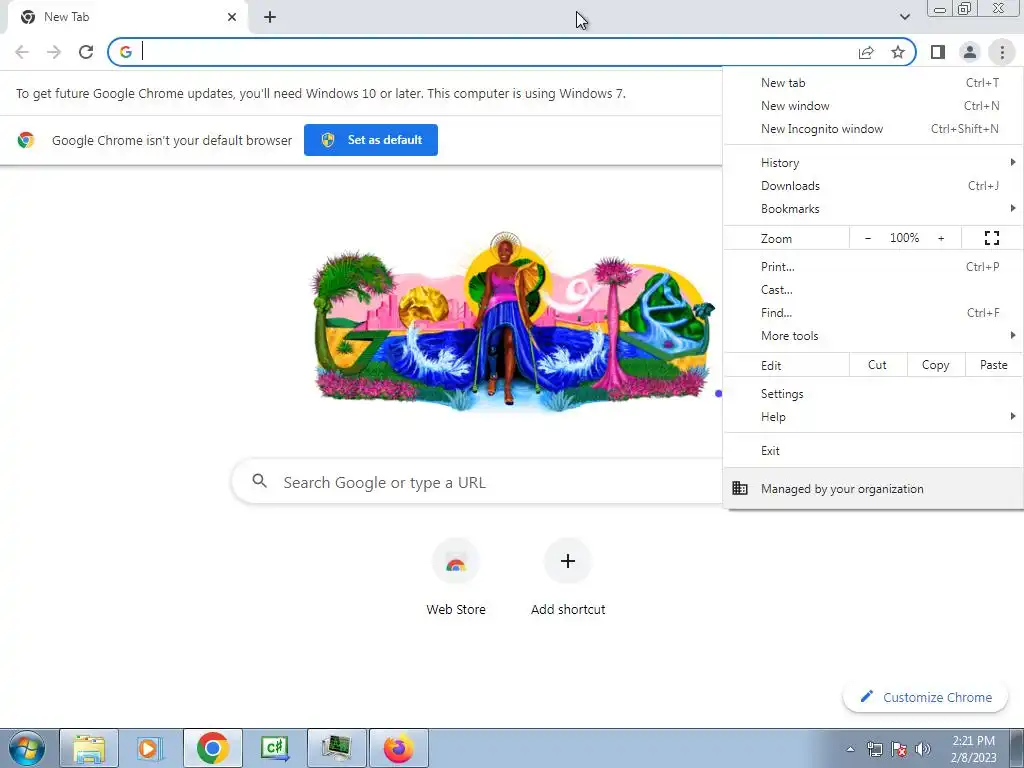Show hidden system tray icons arrow

(850, 749)
